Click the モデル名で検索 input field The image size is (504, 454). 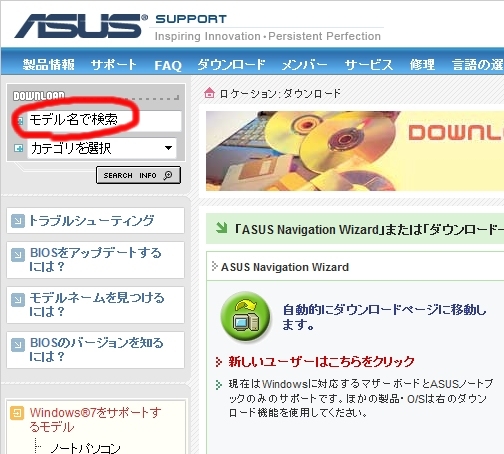104,120
